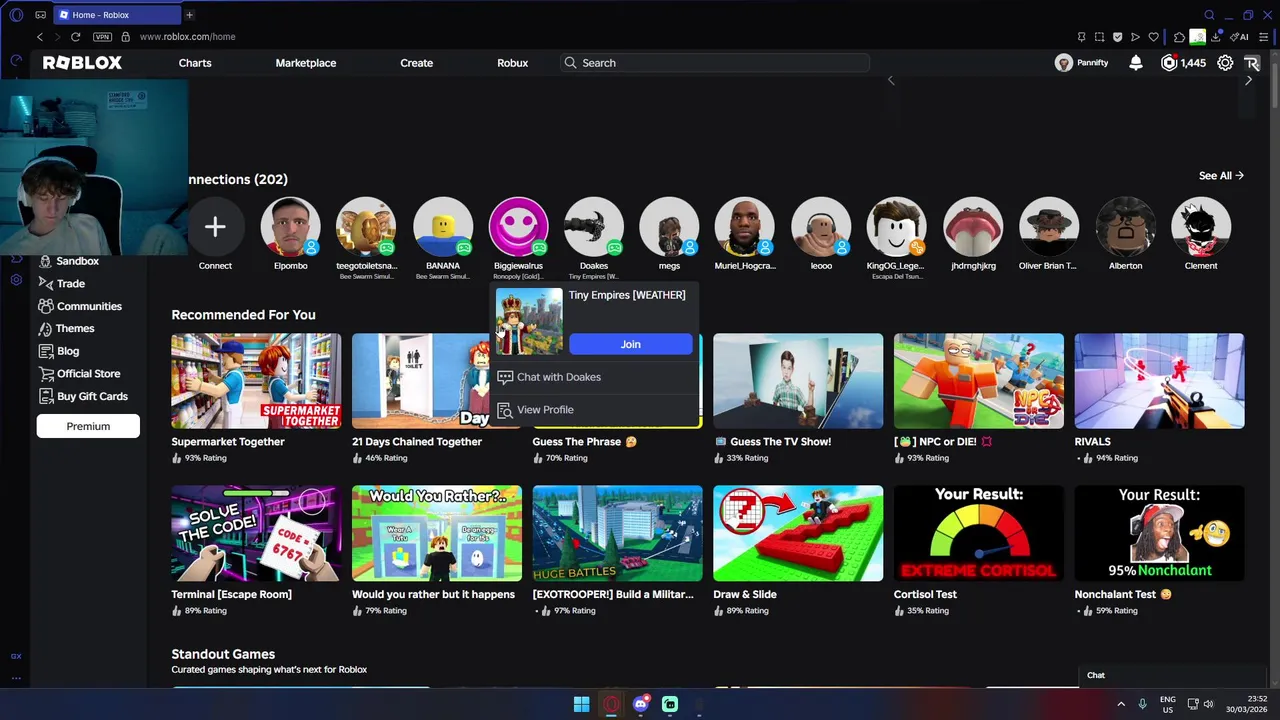
Task: Click the Premium button
Action: (88, 426)
